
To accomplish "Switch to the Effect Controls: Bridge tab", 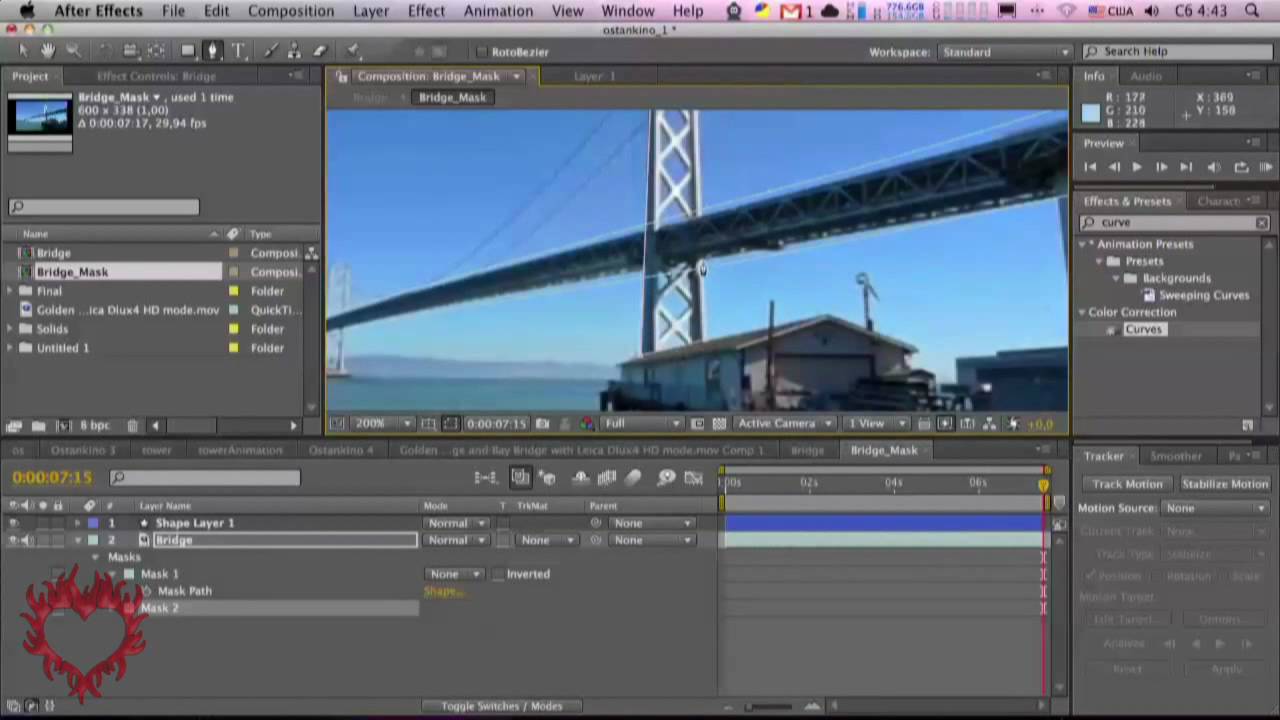I will [x=156, y=76].
